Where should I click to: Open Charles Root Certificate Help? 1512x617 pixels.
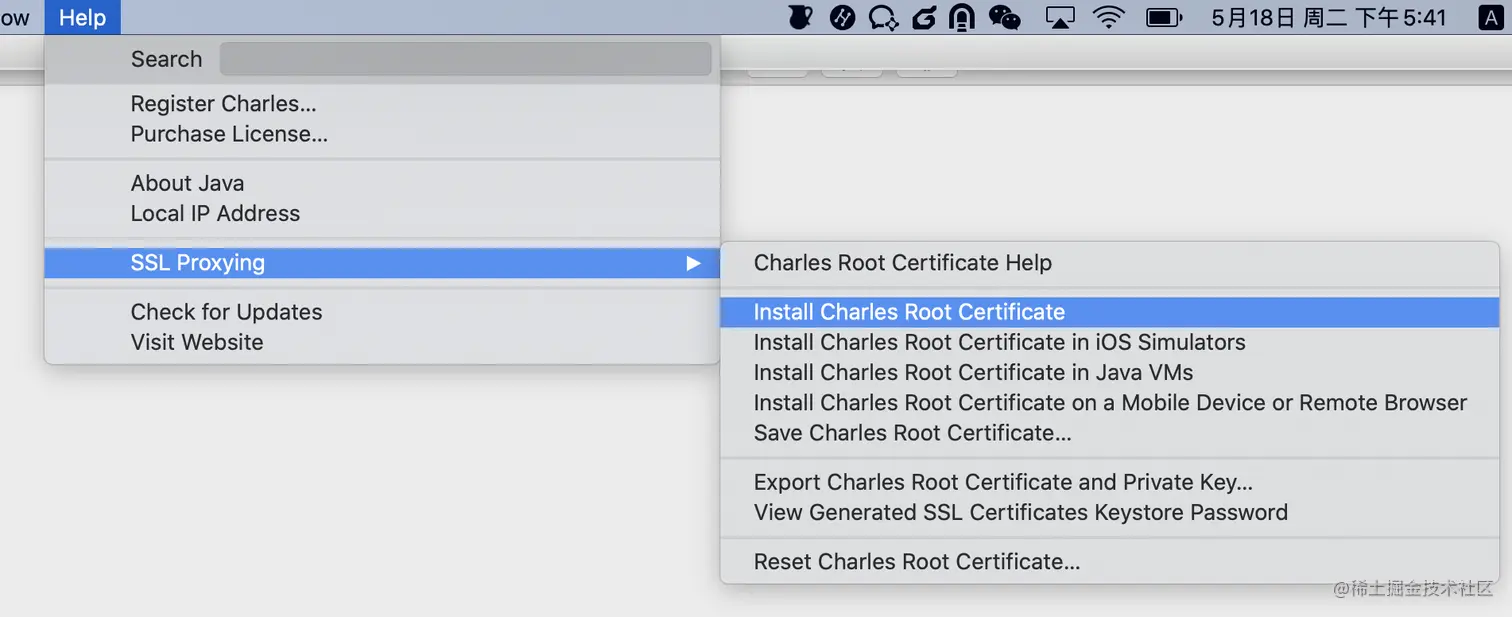1110,263
